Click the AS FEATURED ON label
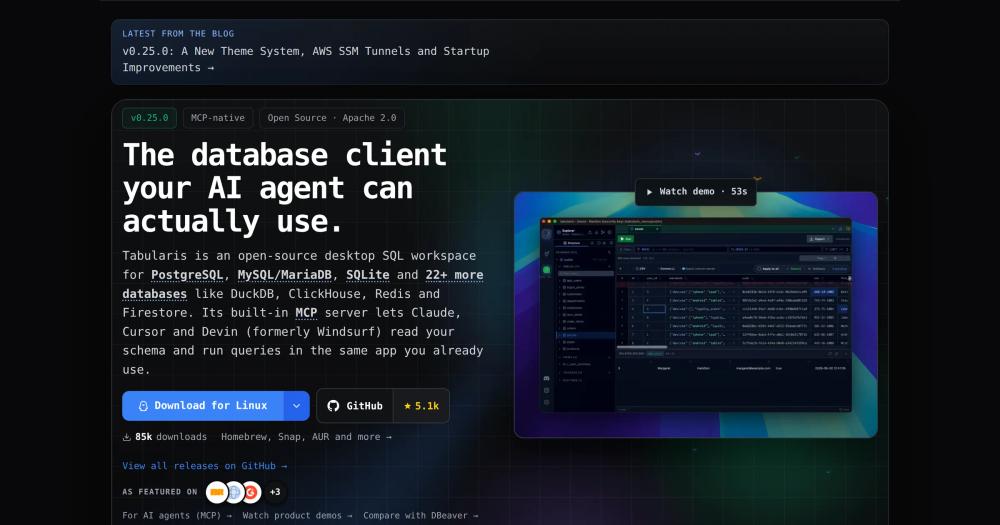The width and height of the screenshot is (1000, 525). point(160,492)
